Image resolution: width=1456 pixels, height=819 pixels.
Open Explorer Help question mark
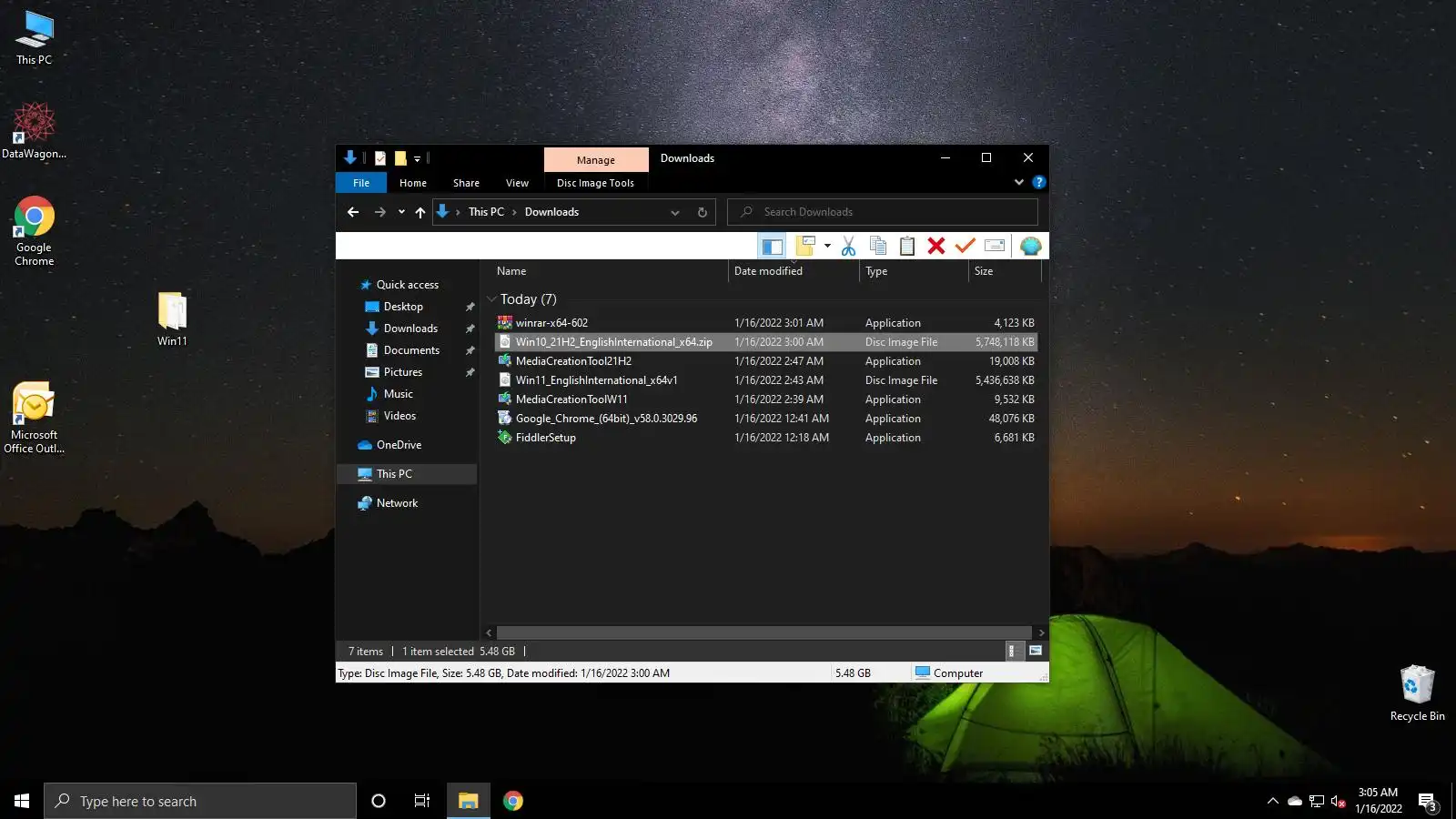pyautogui.click(x=1039, y=183)
